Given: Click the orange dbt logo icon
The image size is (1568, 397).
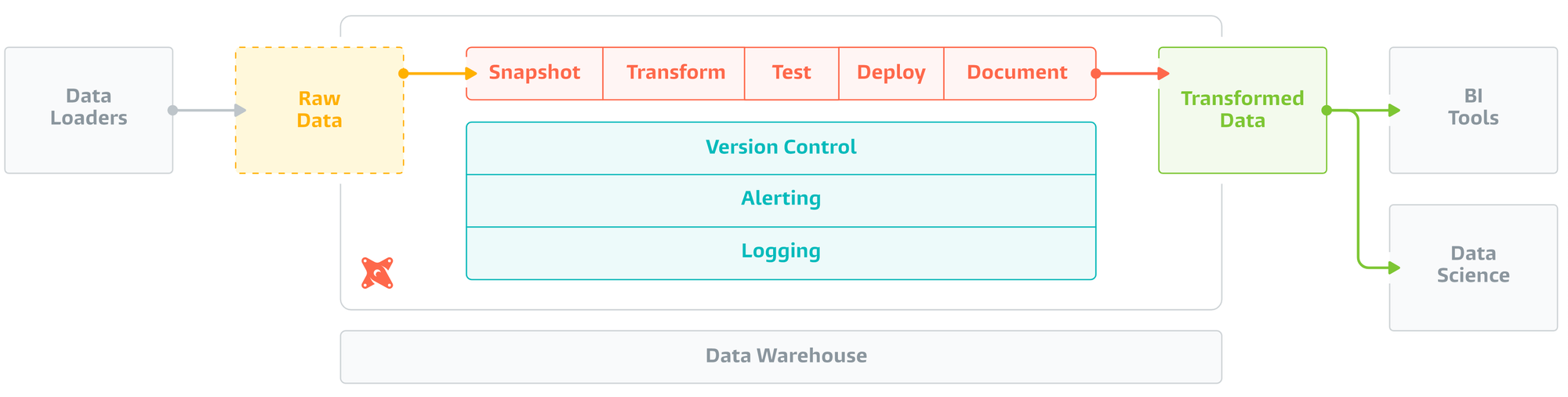Looking at the screenshot, I should 377,273.
